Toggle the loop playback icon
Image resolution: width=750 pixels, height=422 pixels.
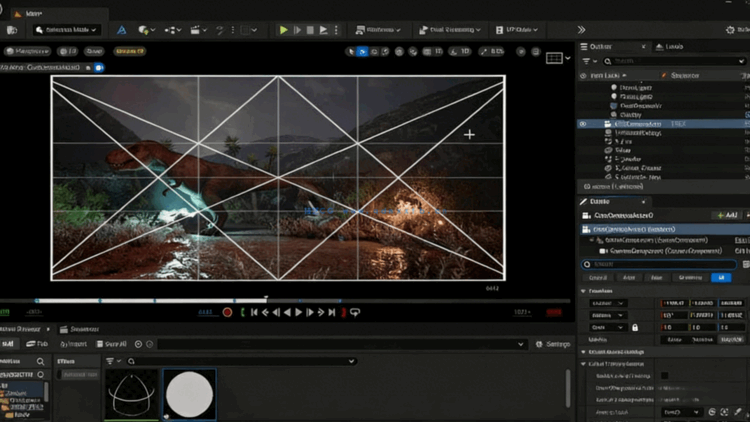coord(355,312)
